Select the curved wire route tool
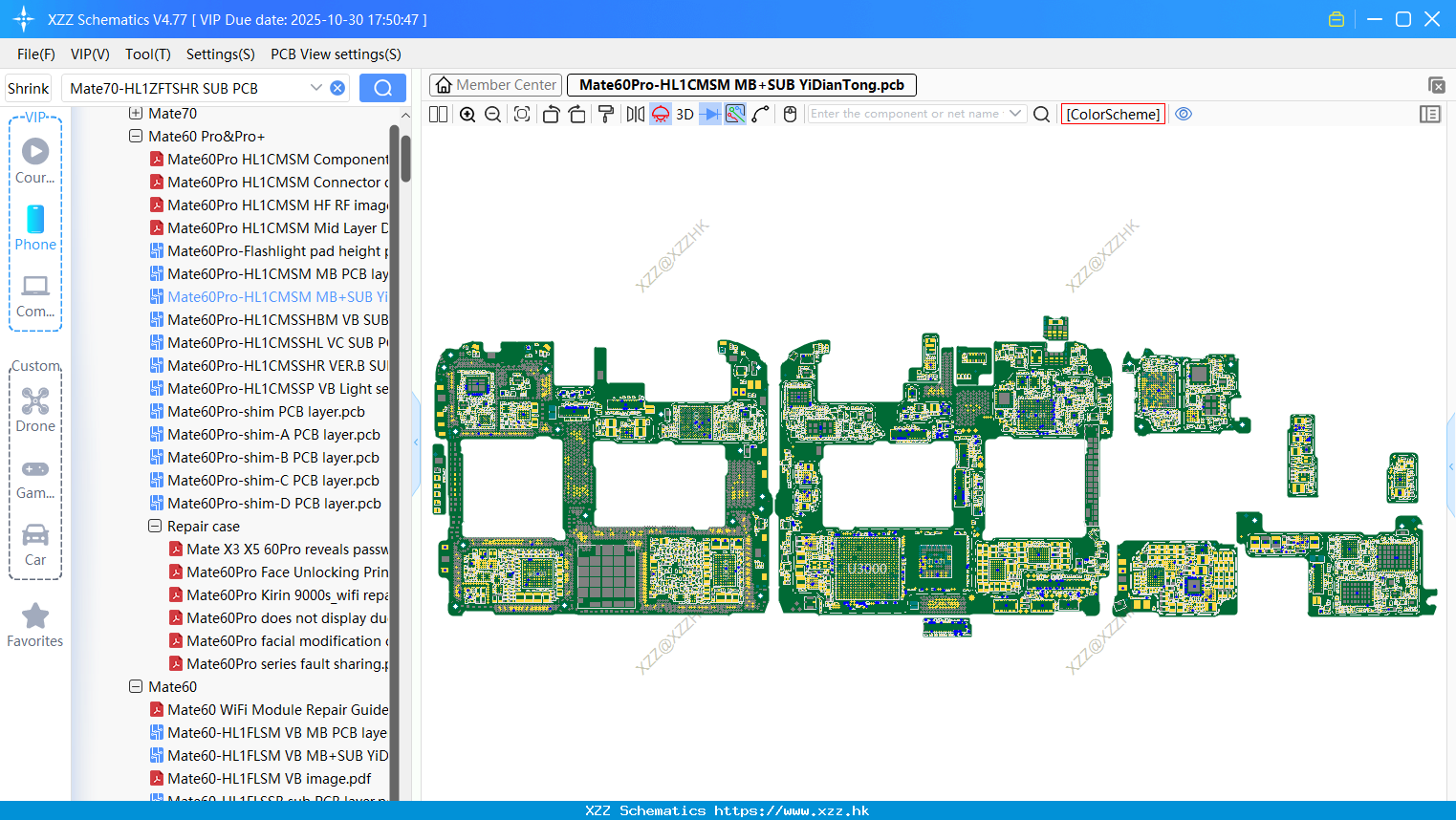The image size is (1456, 820). pyautogui.click(x=761, y=114)
